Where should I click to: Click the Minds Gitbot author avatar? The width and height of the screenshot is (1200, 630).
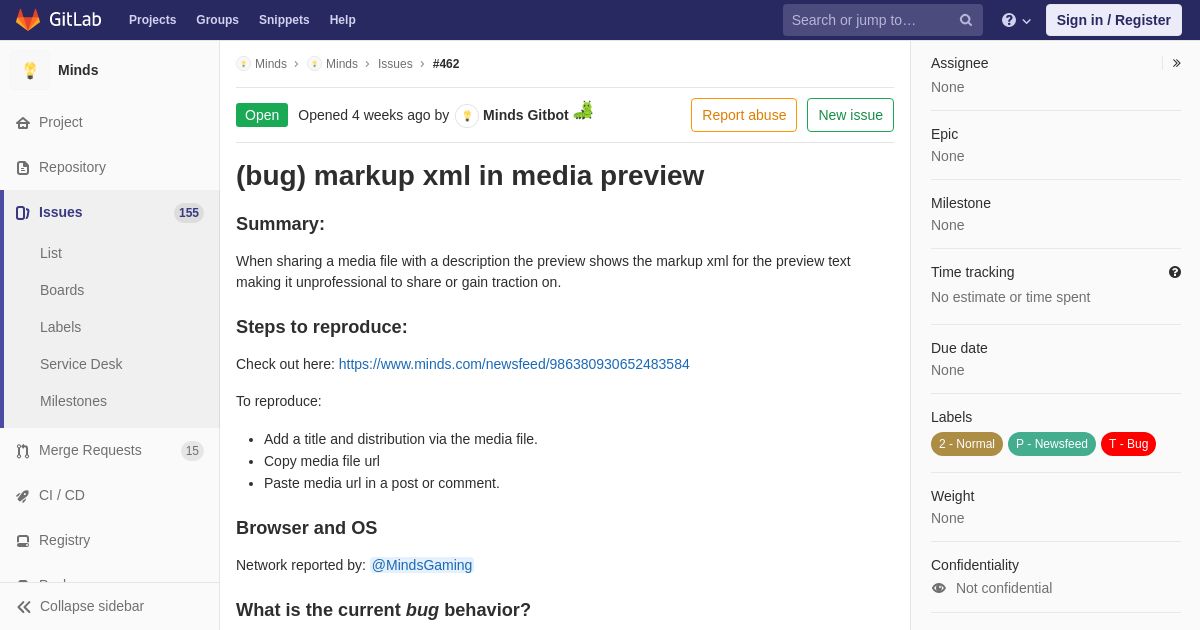point(467,116)
